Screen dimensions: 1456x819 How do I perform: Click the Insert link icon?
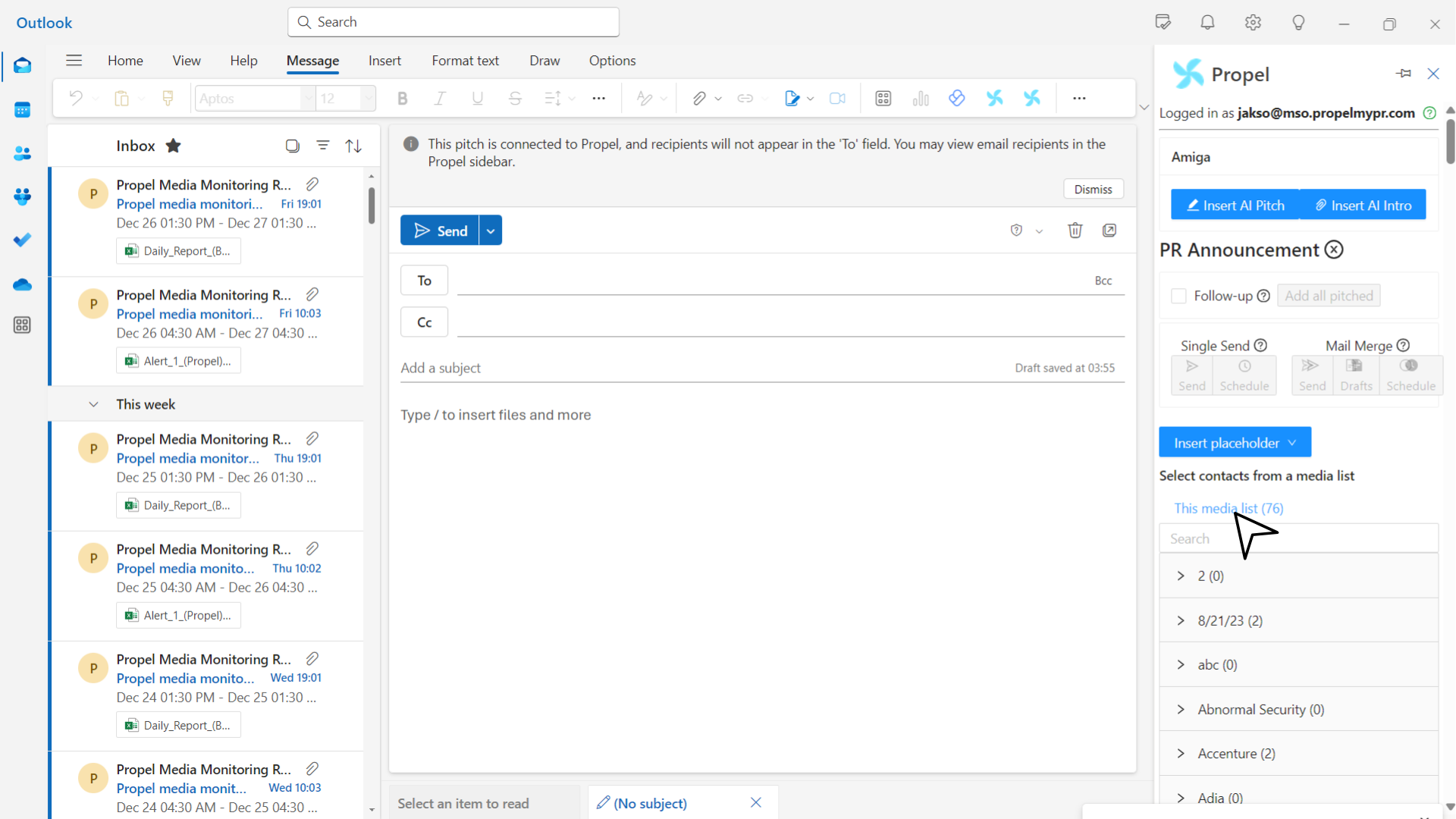[745, 99]
